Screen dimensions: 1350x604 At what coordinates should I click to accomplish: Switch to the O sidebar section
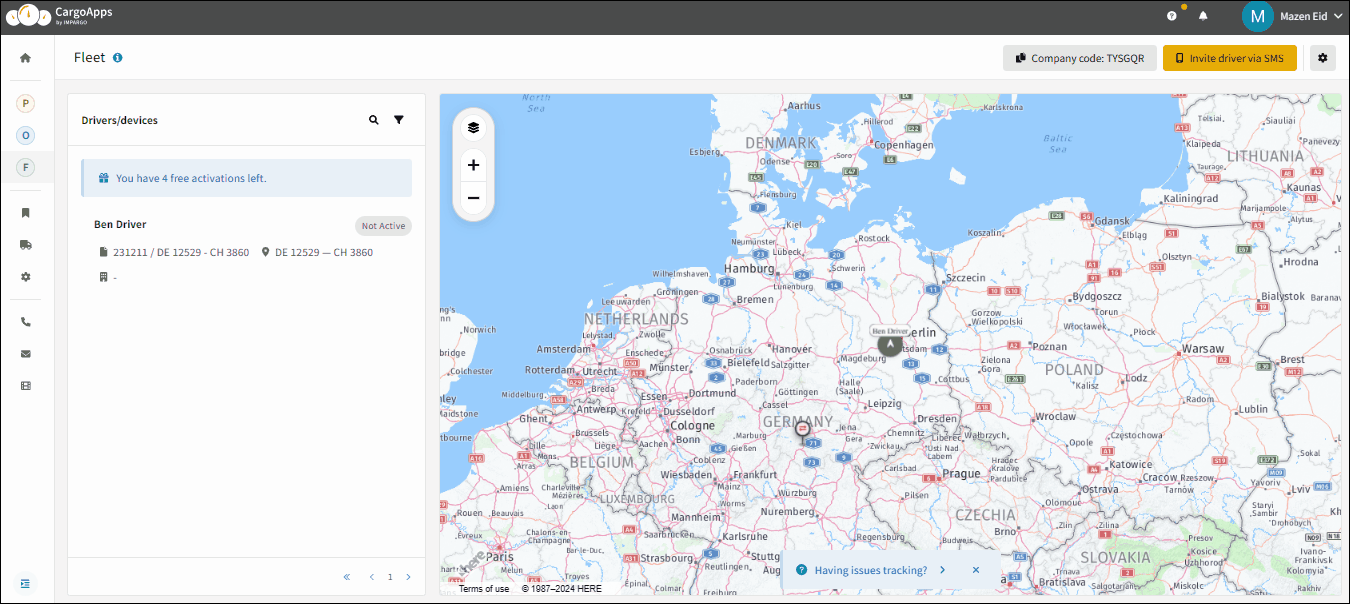tap(26, 135)
